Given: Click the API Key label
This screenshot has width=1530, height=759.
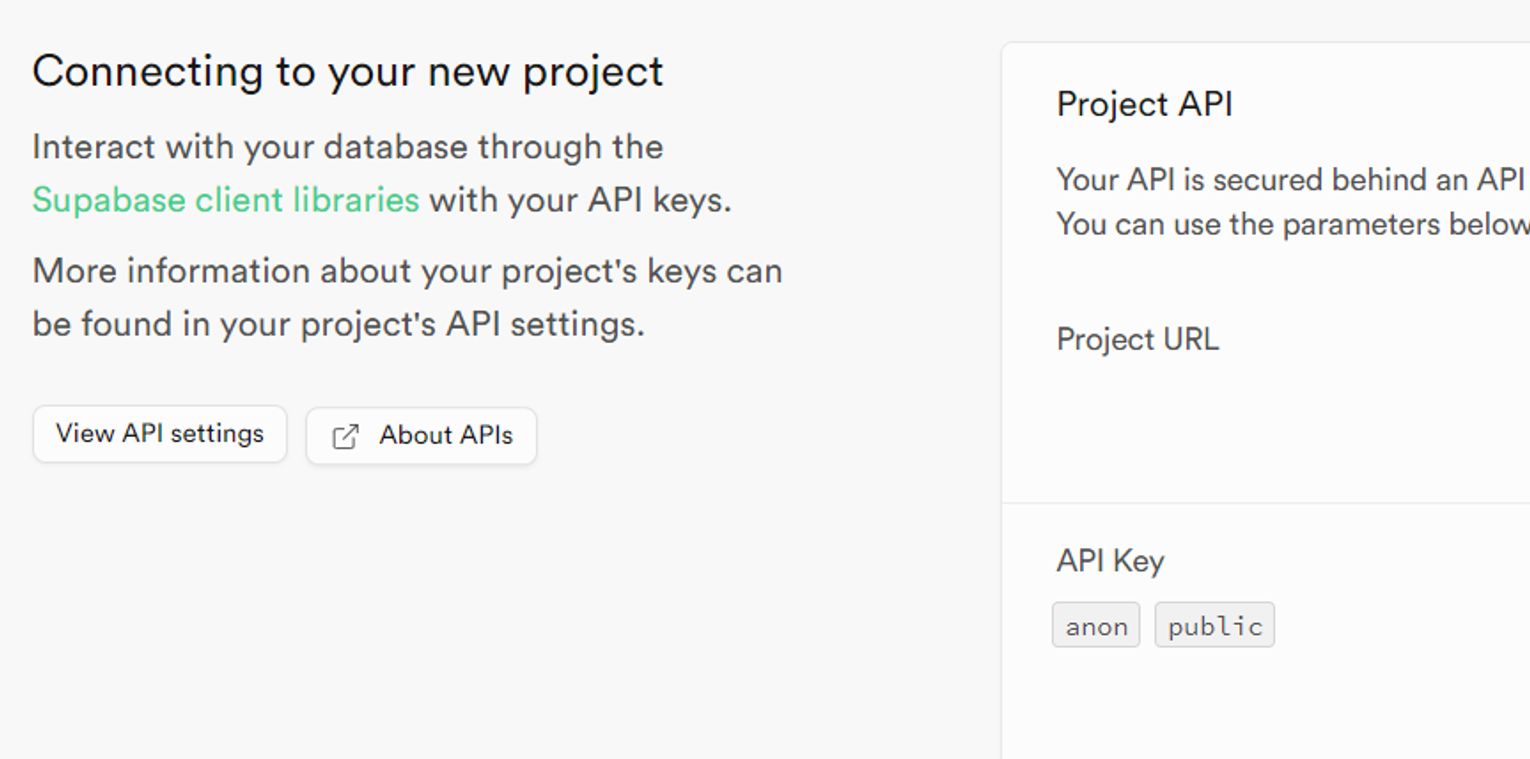Looking at the screenshot, I should [1110, 560].
